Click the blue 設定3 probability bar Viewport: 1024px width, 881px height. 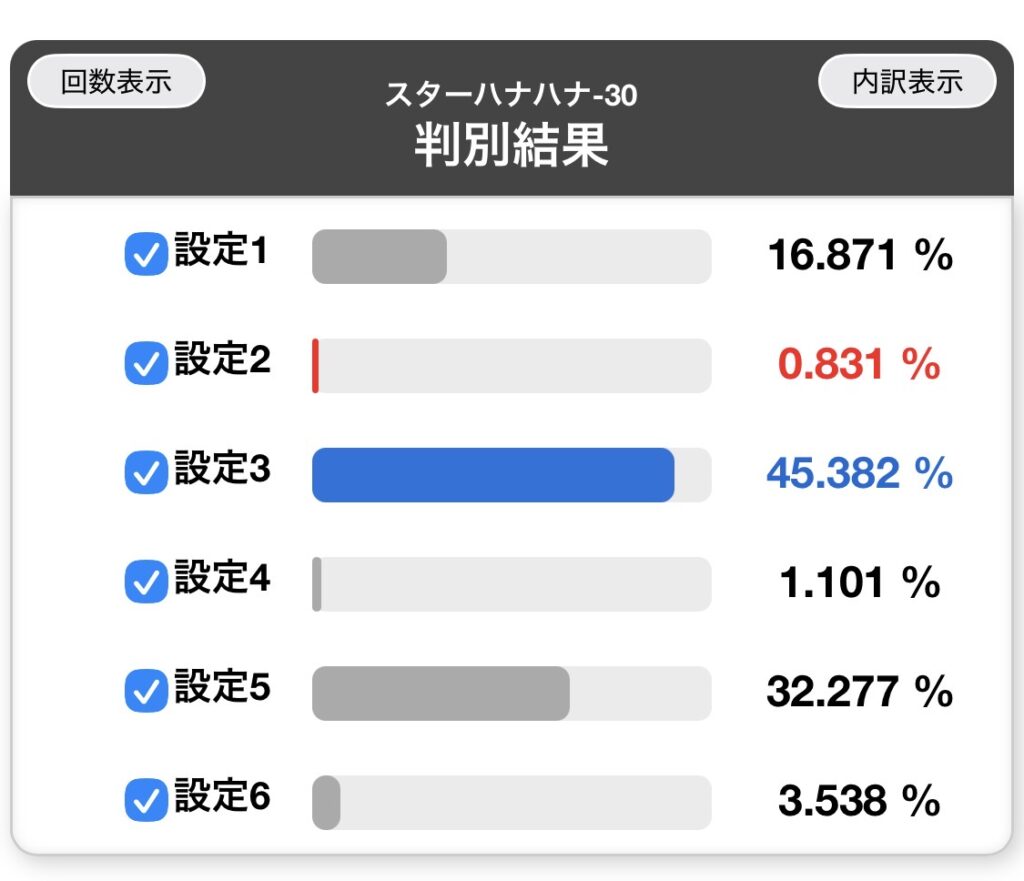point(493,475)
